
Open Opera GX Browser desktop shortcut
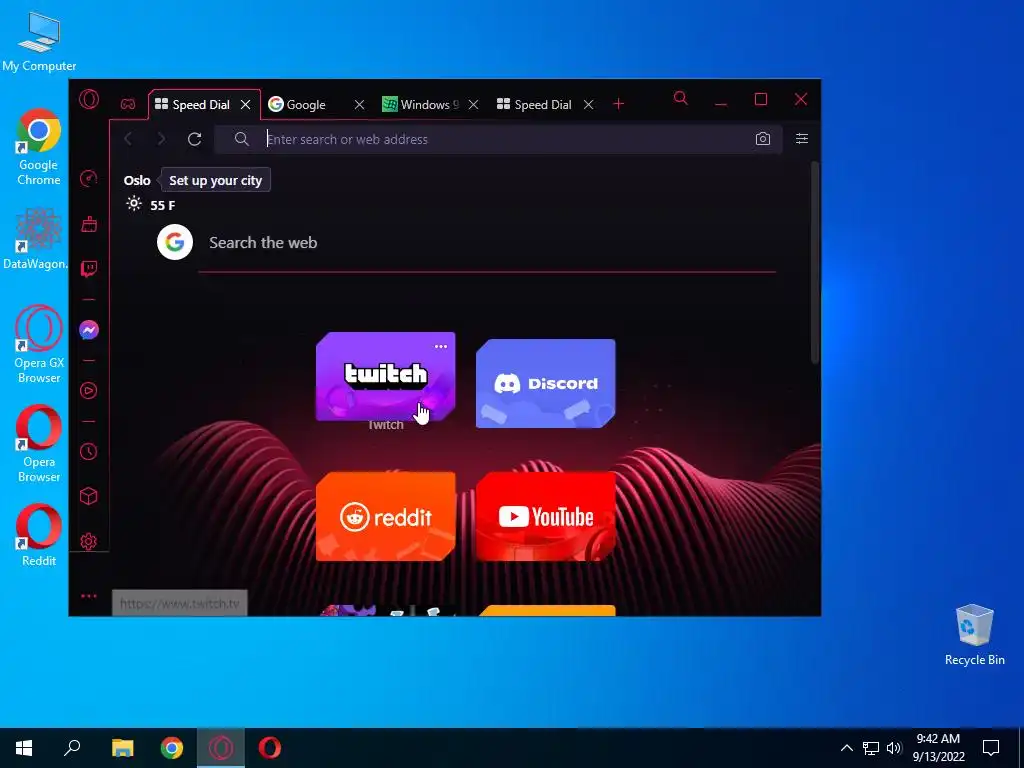(39, 345)
